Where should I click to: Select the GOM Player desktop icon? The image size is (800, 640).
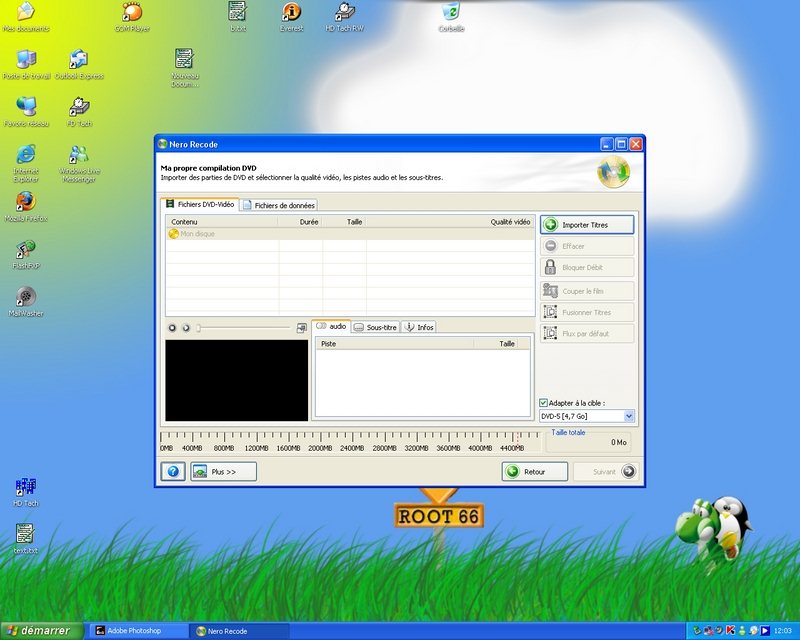click(x=132, y=17)
